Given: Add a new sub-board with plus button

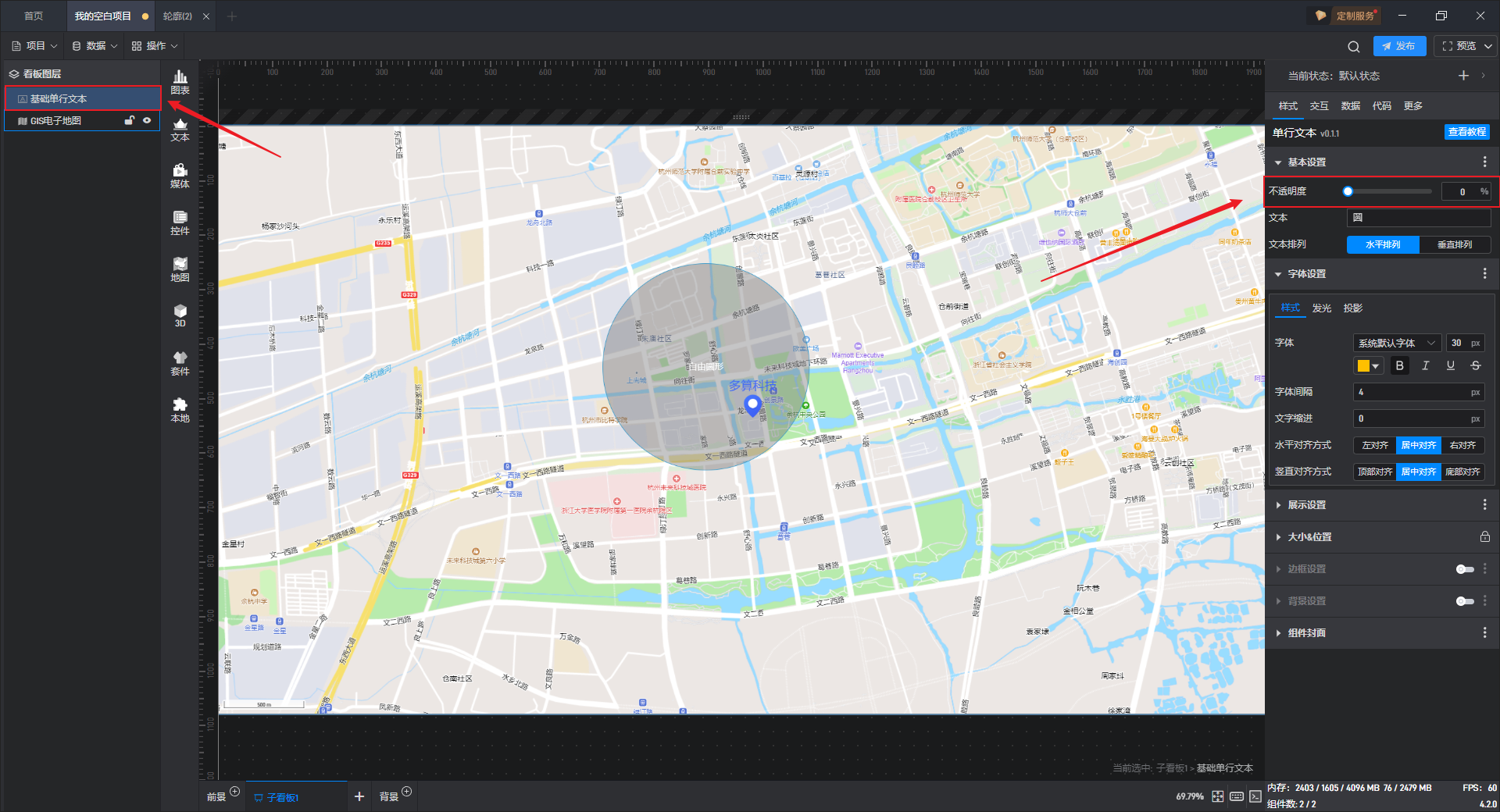Looking at the screenshot, I should click(359, 796).
